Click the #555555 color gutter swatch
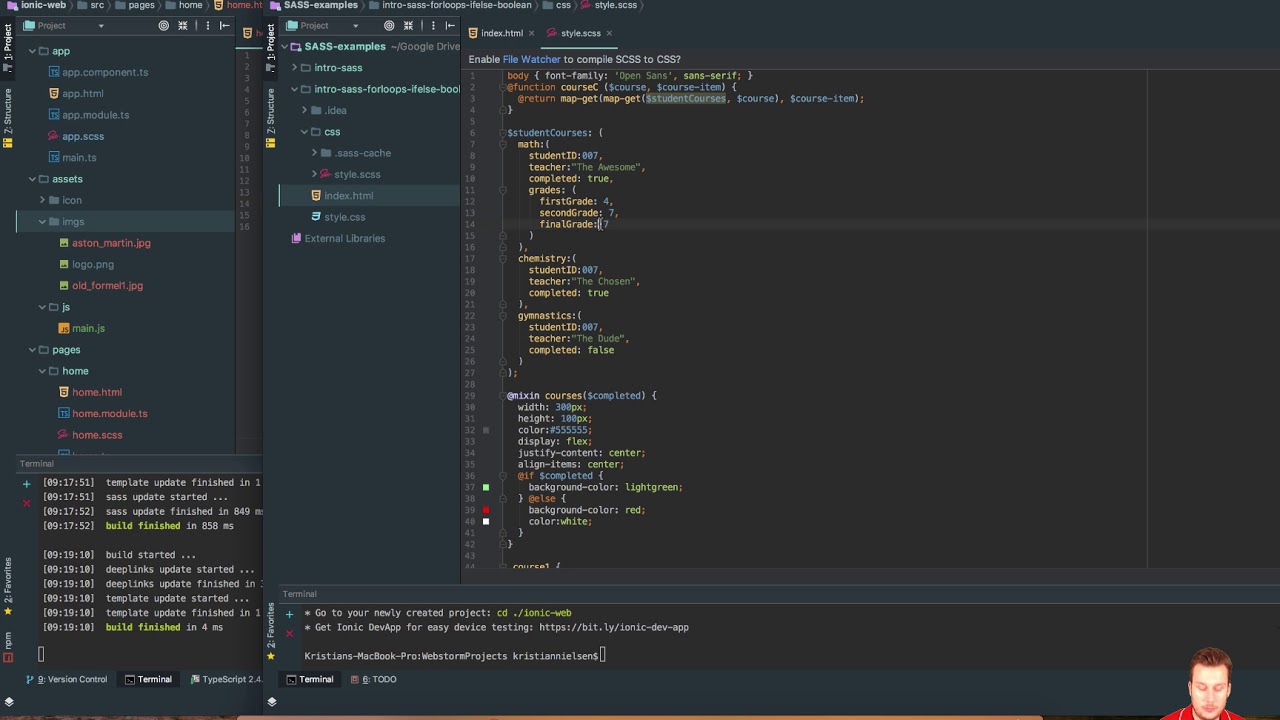The width and height of the screenshot is (1280, 720). pos(486,430)
